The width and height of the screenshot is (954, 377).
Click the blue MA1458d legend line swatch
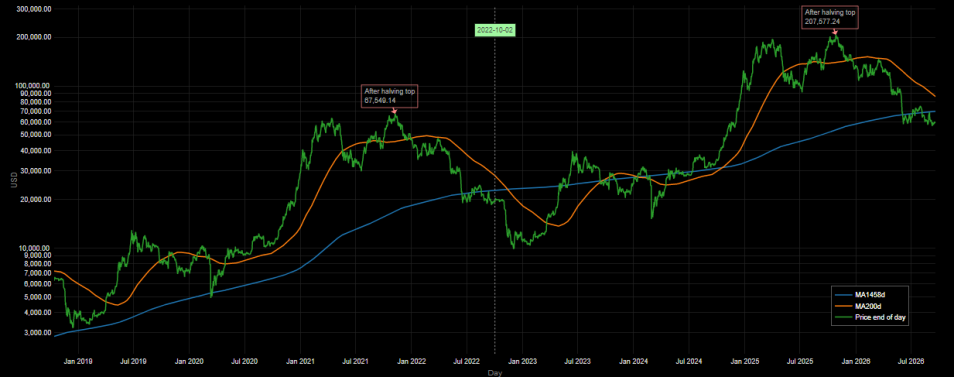(x=844, y=296)
